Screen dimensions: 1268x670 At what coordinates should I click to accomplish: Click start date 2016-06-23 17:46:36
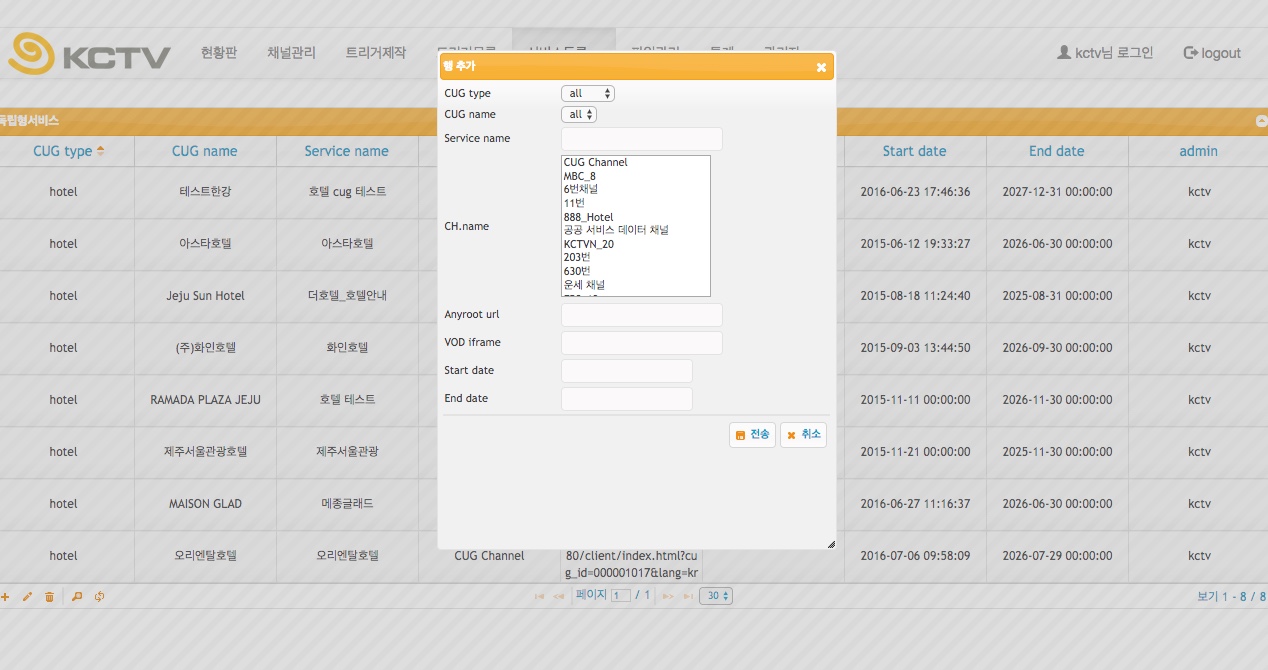point(914,192)
